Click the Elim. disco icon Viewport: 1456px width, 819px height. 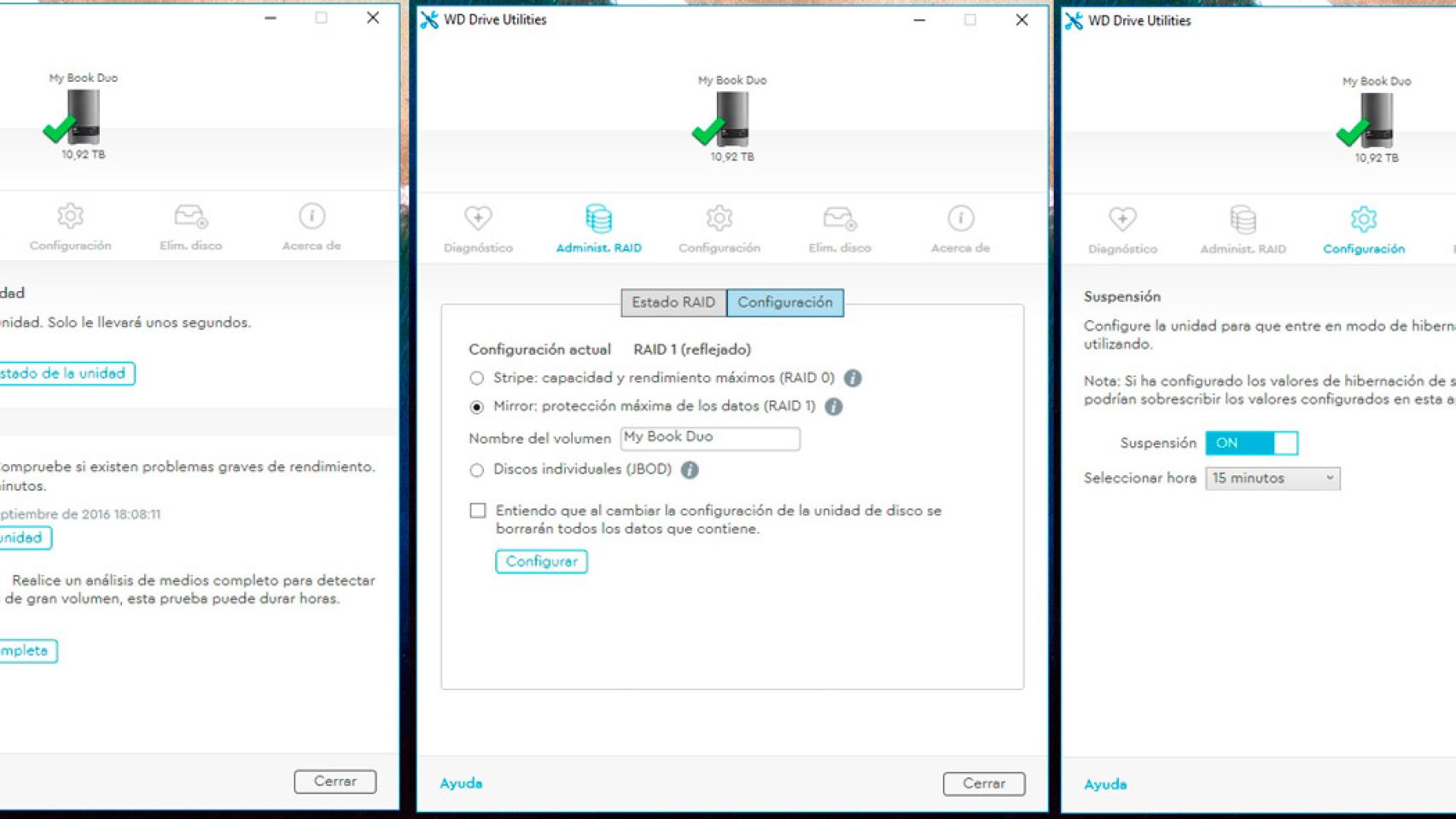click(x=839, y=226)
